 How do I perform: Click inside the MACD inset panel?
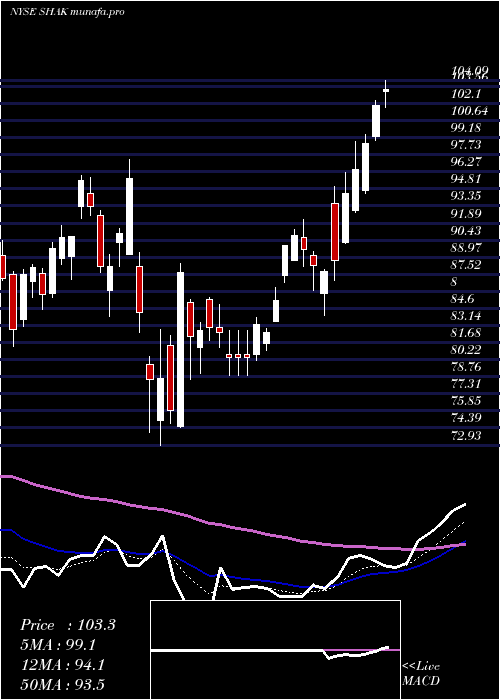[x=275, y=650]
